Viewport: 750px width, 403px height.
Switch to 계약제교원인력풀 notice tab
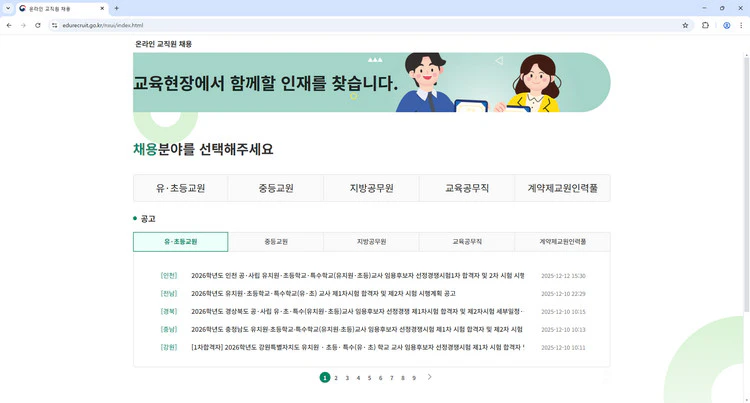click(x=562, y=242)
